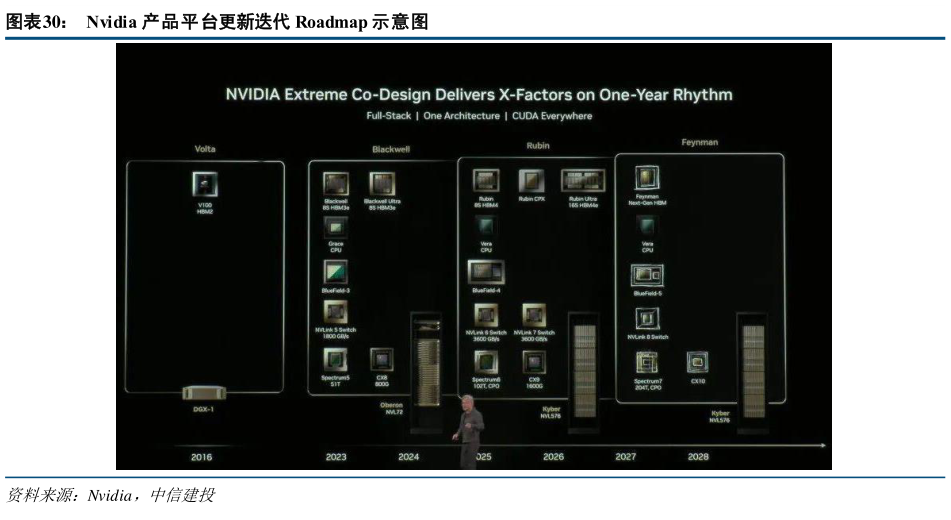
Task: Click the Blackwell Ultra chip image
Action: click(382, 184)
